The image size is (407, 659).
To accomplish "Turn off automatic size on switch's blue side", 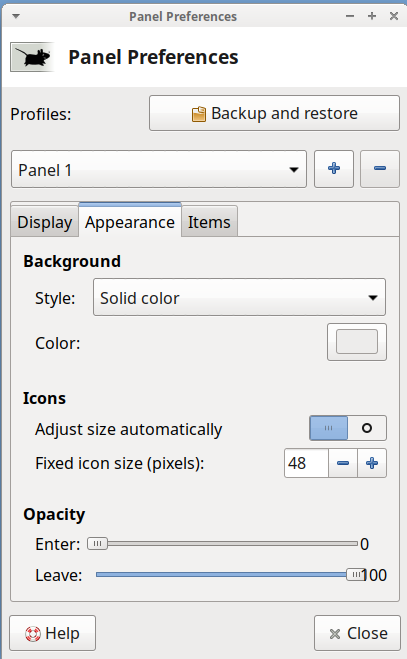I will coord(328,428).
